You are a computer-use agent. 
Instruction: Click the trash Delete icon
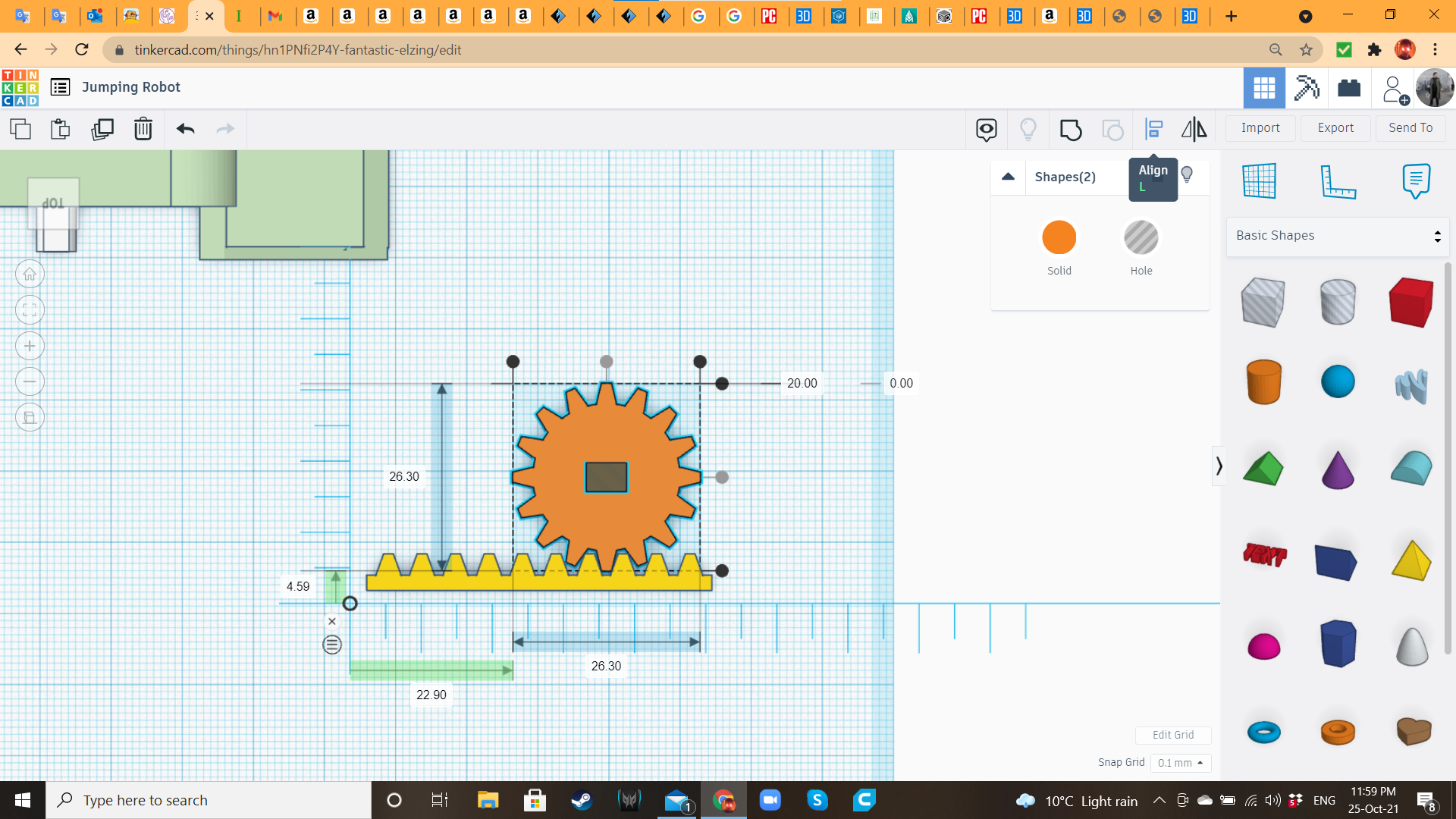click(143, 129)
